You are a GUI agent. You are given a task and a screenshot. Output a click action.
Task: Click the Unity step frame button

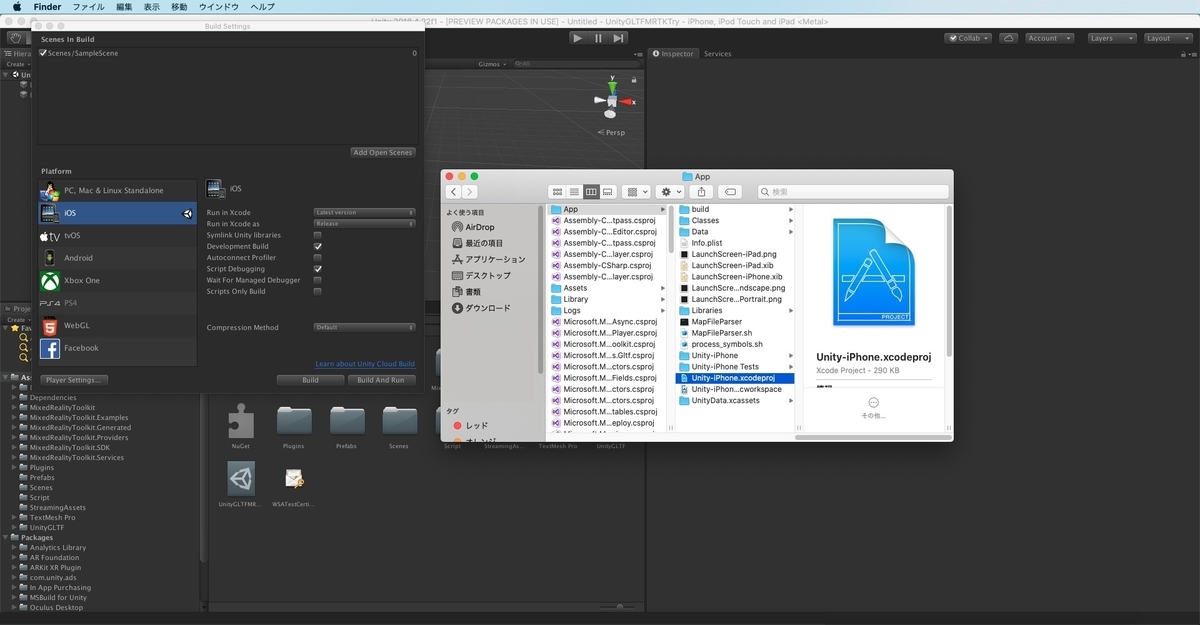point(618,38)
